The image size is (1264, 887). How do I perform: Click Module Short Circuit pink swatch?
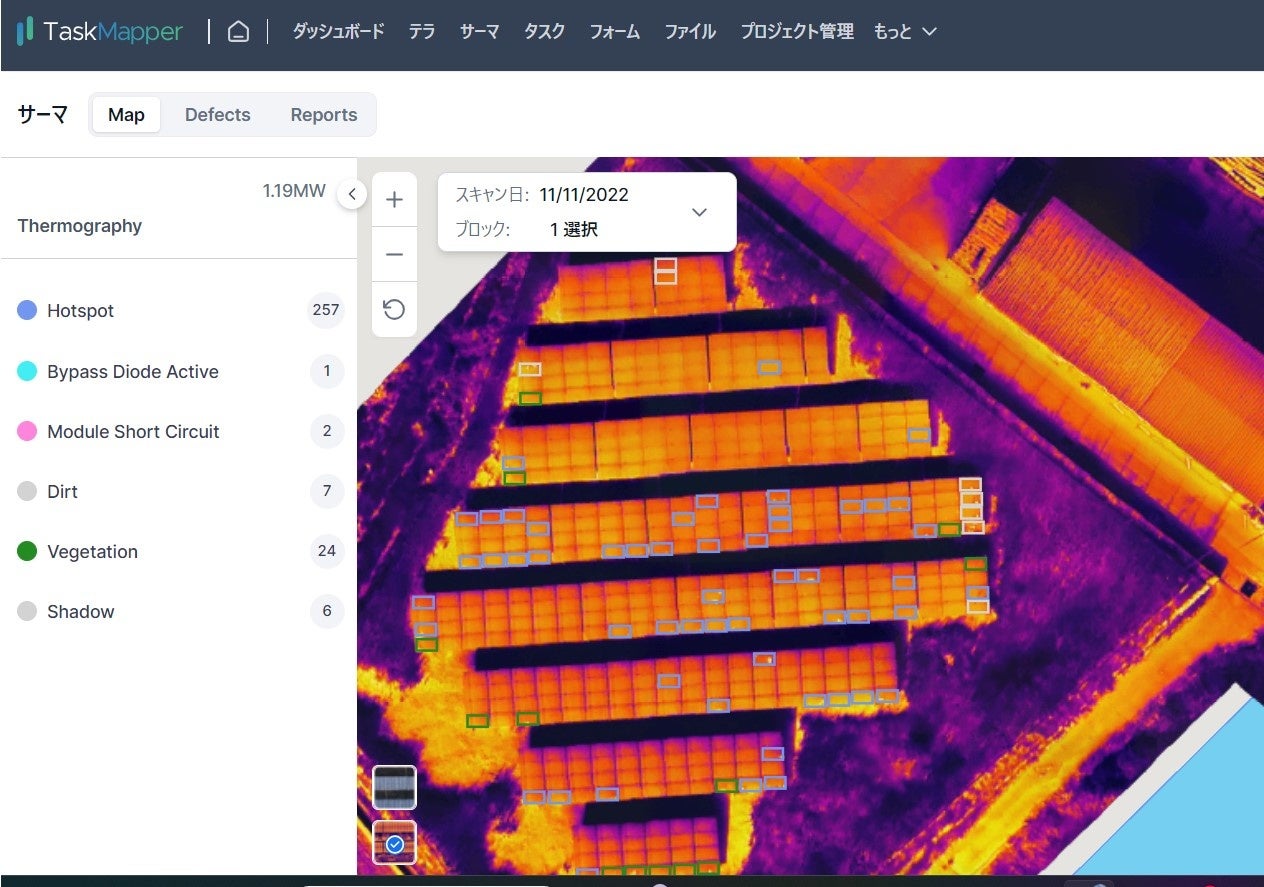coord(28,431)
